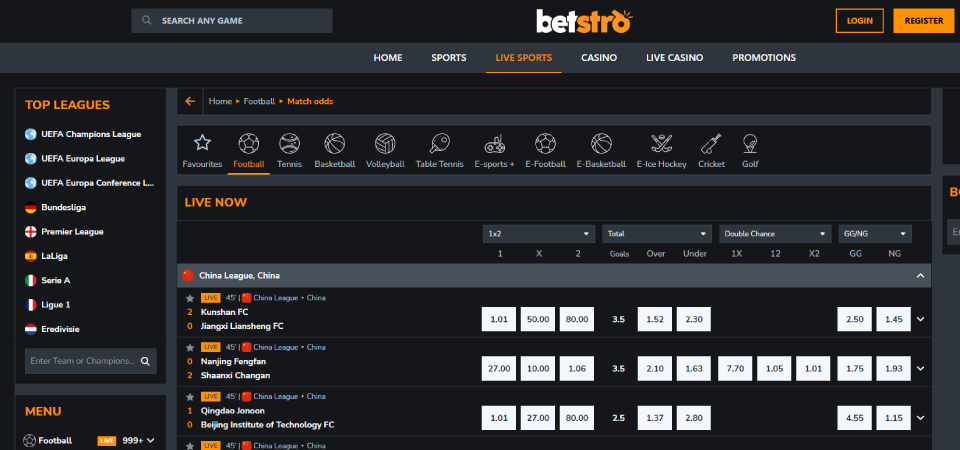
Task: Open UEFA Champions League in Top Leagues
Action: click(91, 134)
